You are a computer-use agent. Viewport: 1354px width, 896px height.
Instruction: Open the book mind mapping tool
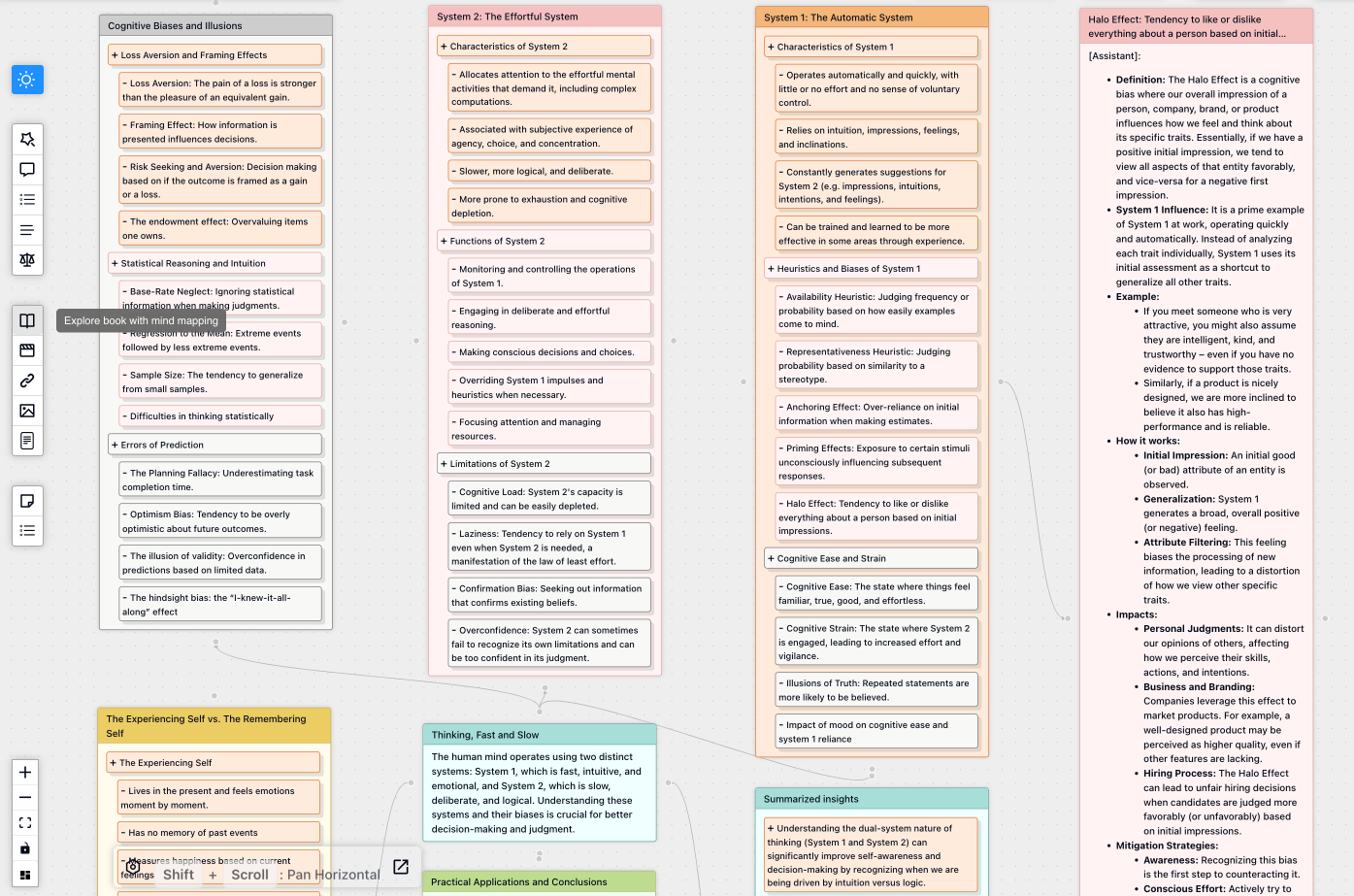tap(26, 320)
